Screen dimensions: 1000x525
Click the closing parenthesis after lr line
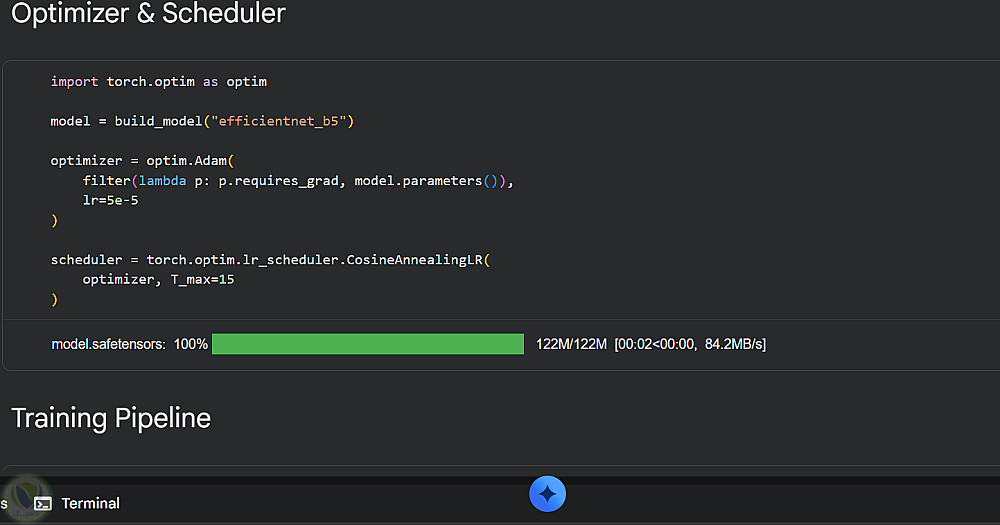tap(54, 220)
